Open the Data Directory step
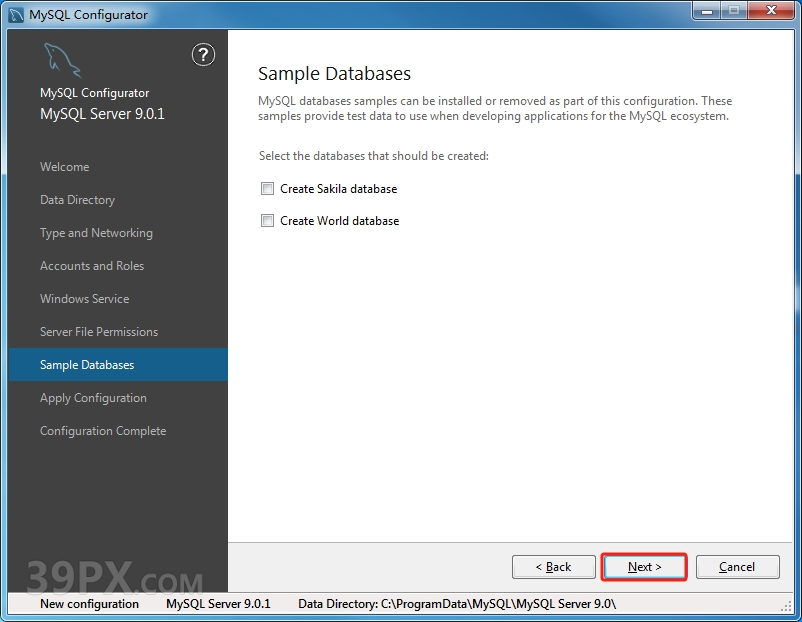Screen dimensions: 802x622 point(77,200)
